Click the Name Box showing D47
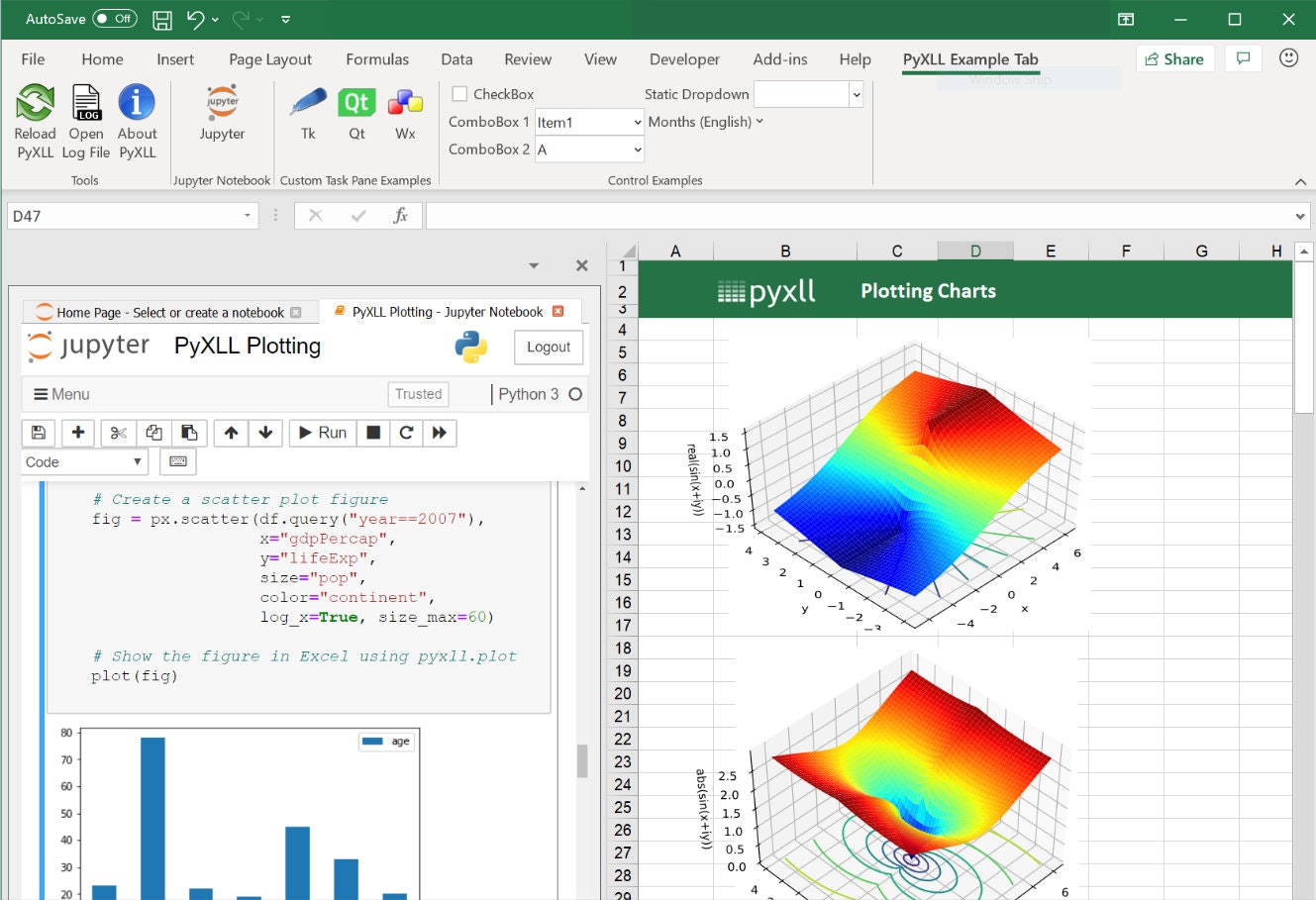Viewport: 1316px width, 900px height. [x=123, y=216]
